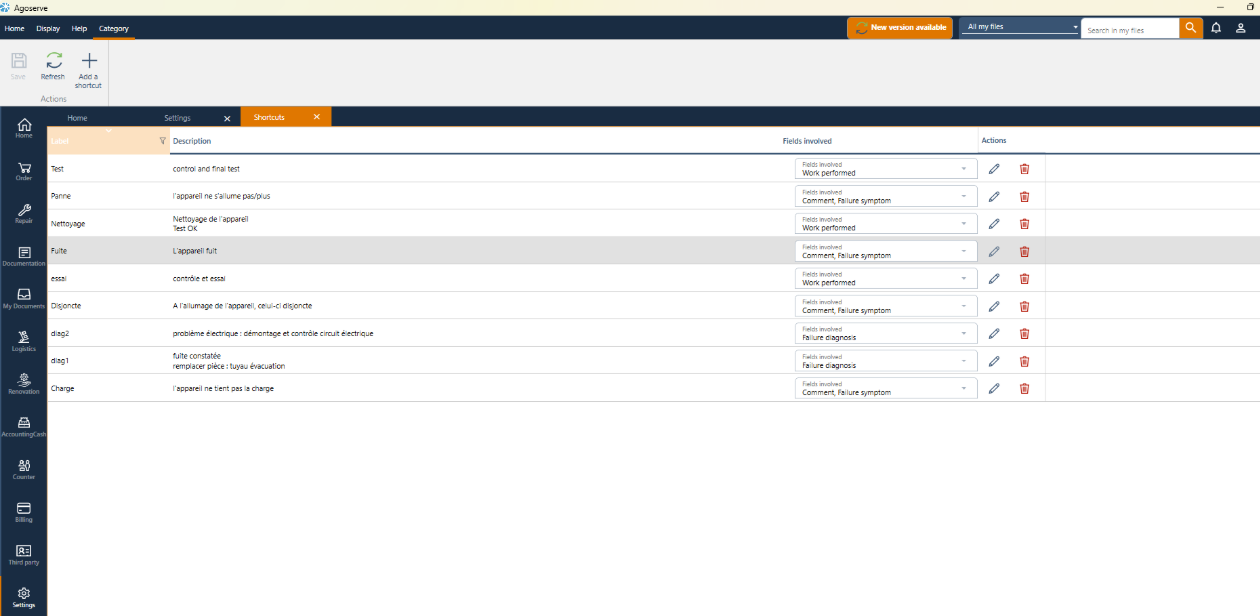Open Renovation module in sidebar
The image size is (1260, 616).
pos(24,384)
